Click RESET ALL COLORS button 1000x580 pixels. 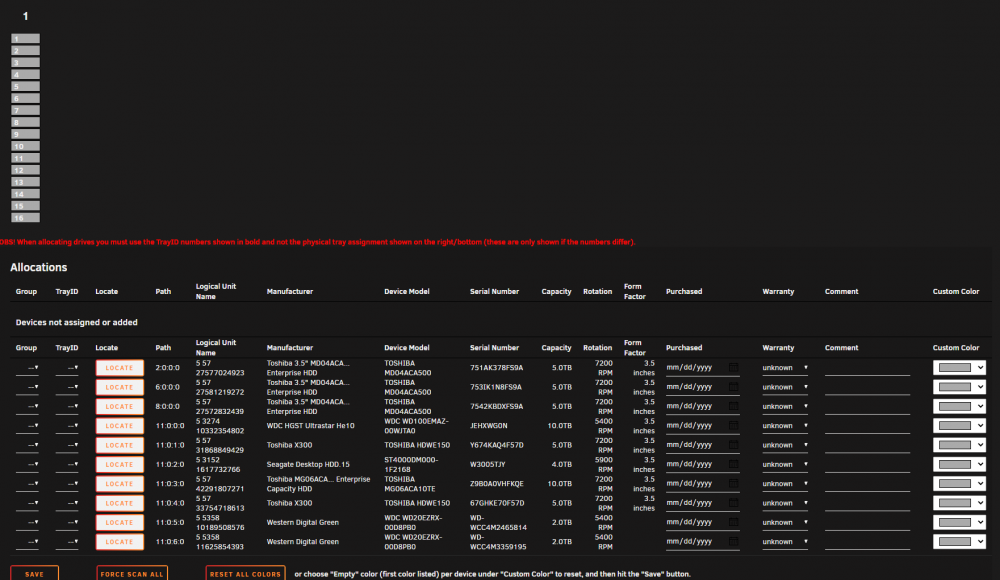(245, 574)
